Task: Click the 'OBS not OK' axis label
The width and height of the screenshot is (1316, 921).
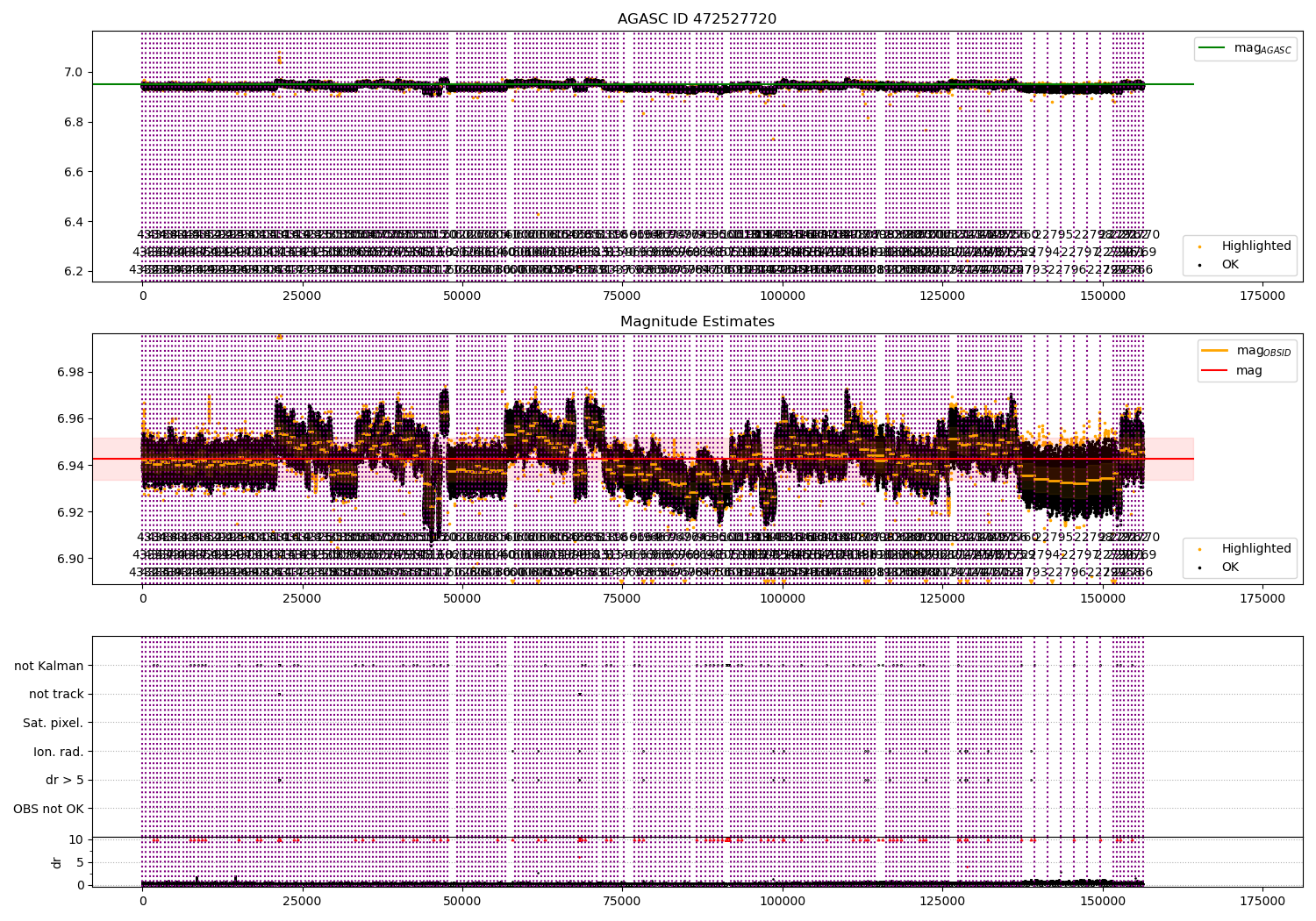Action: (x=49, y=809)
